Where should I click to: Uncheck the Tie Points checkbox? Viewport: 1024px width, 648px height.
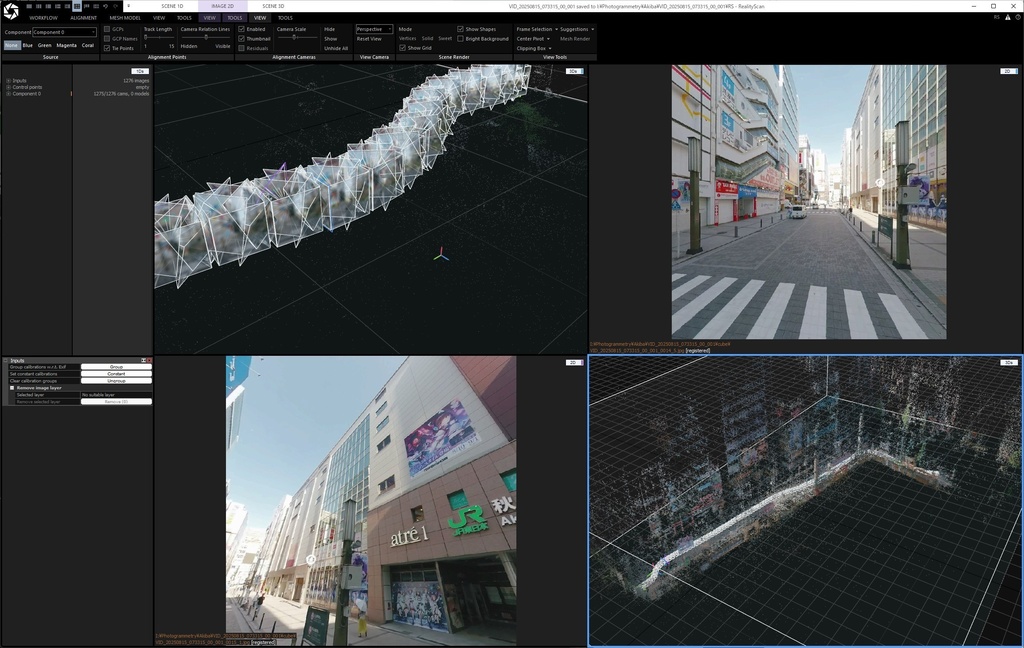pyautogui.click(x=108, y=48)
